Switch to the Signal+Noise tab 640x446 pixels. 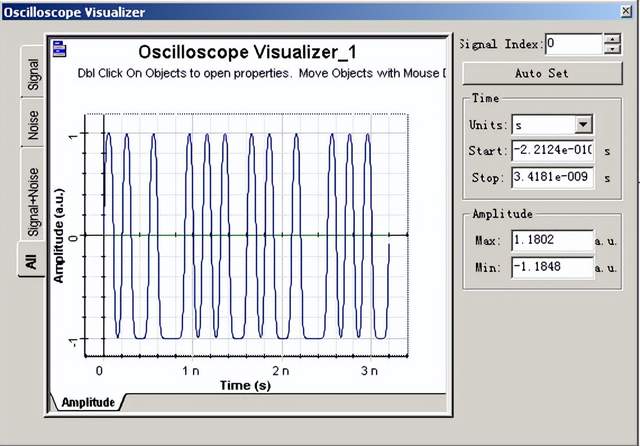click(x=33, y=195)
